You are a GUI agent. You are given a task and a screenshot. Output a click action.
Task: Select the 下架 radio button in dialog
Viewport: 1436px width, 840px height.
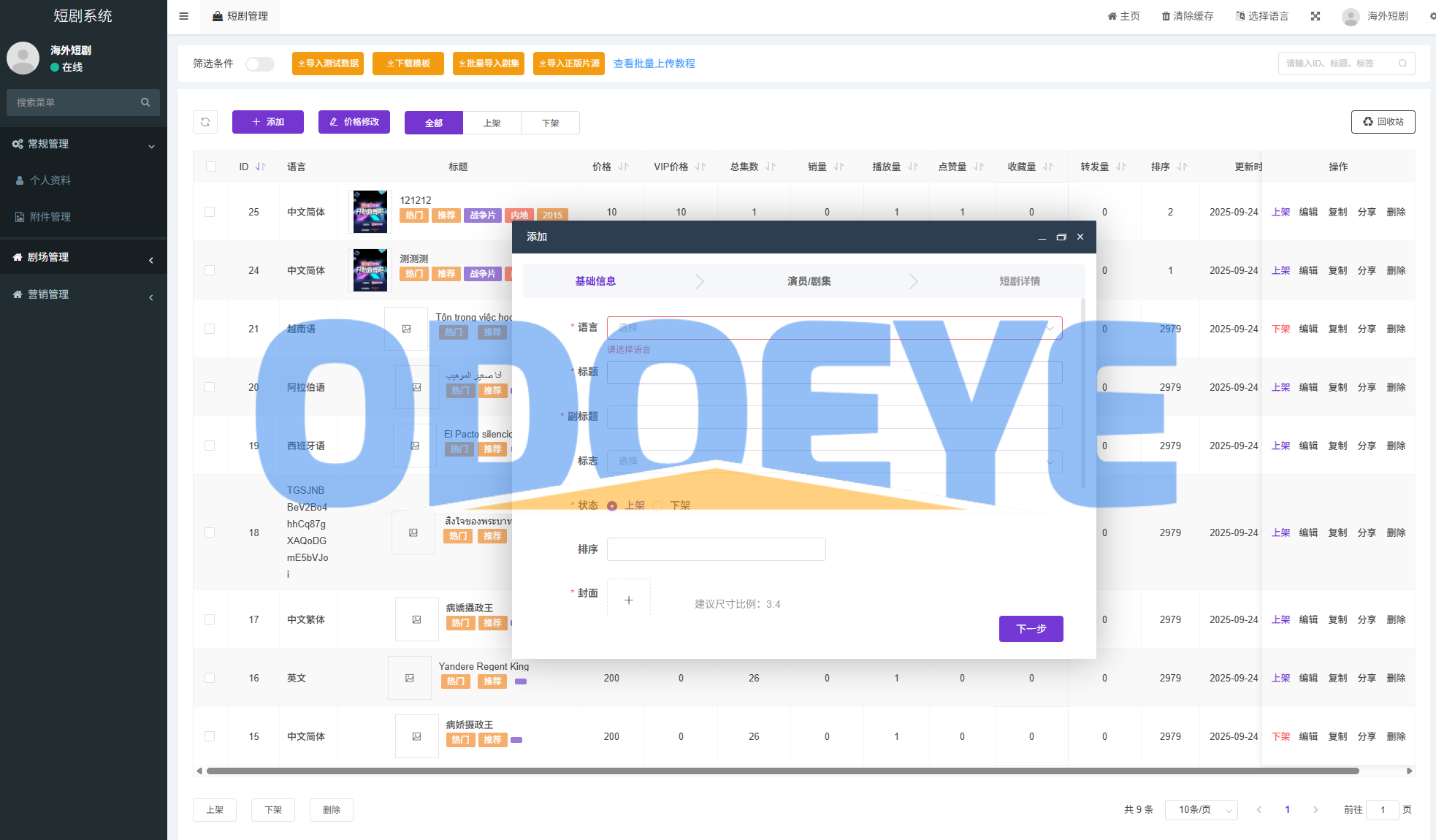658,505
